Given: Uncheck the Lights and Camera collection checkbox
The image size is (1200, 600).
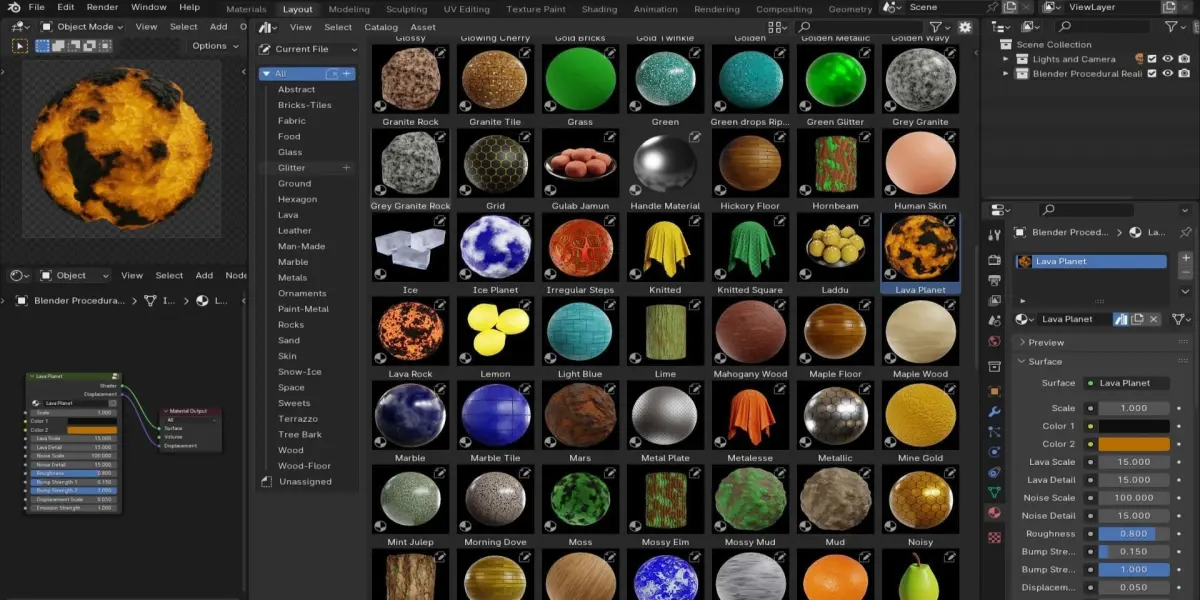Looking at the screenshot, I should (x=1152, y=59).
